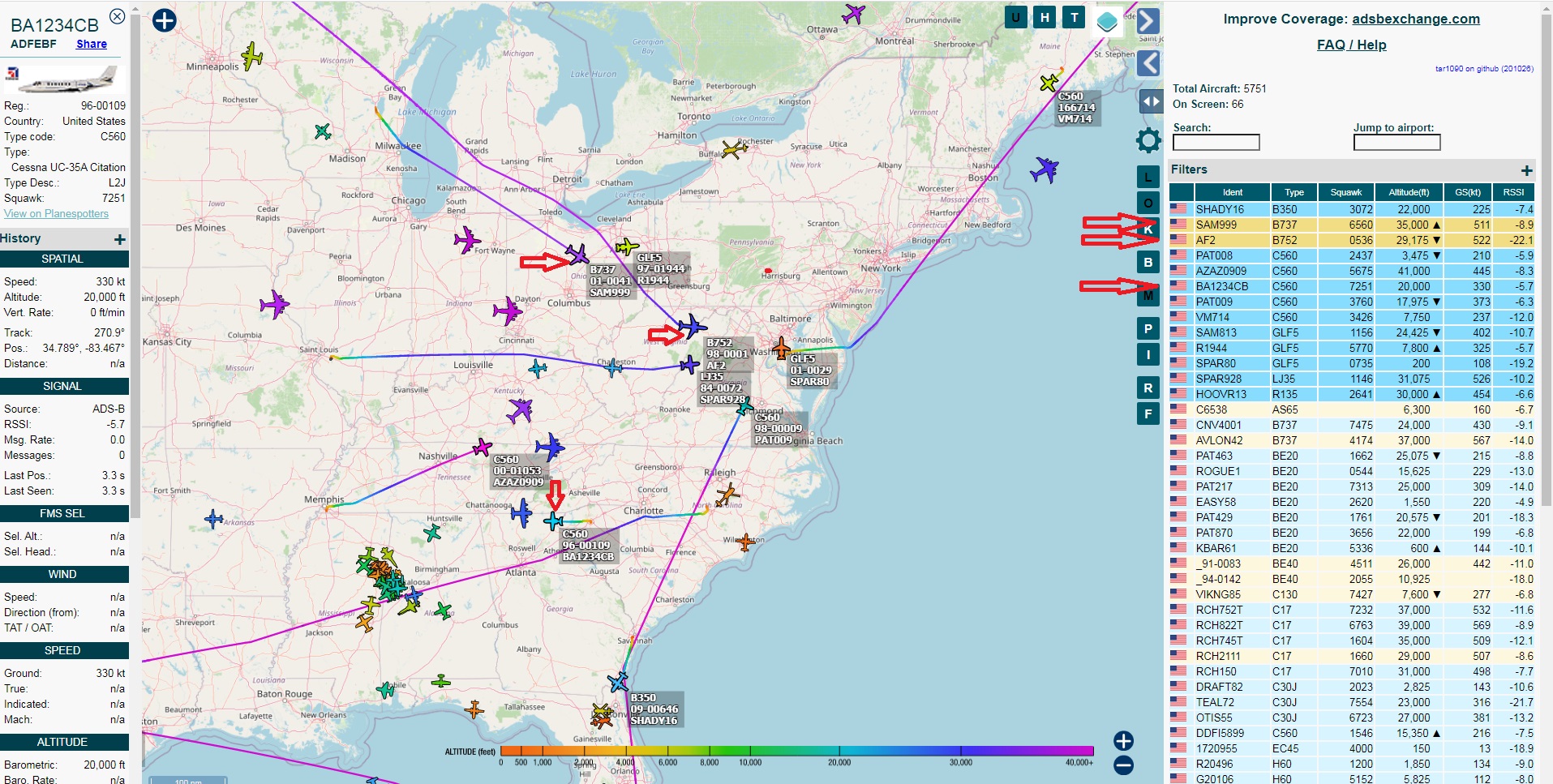Select the TEAL72 row in aircraft table
This screenshot has height=784, width=1553.
click(x=1351, y=702)
